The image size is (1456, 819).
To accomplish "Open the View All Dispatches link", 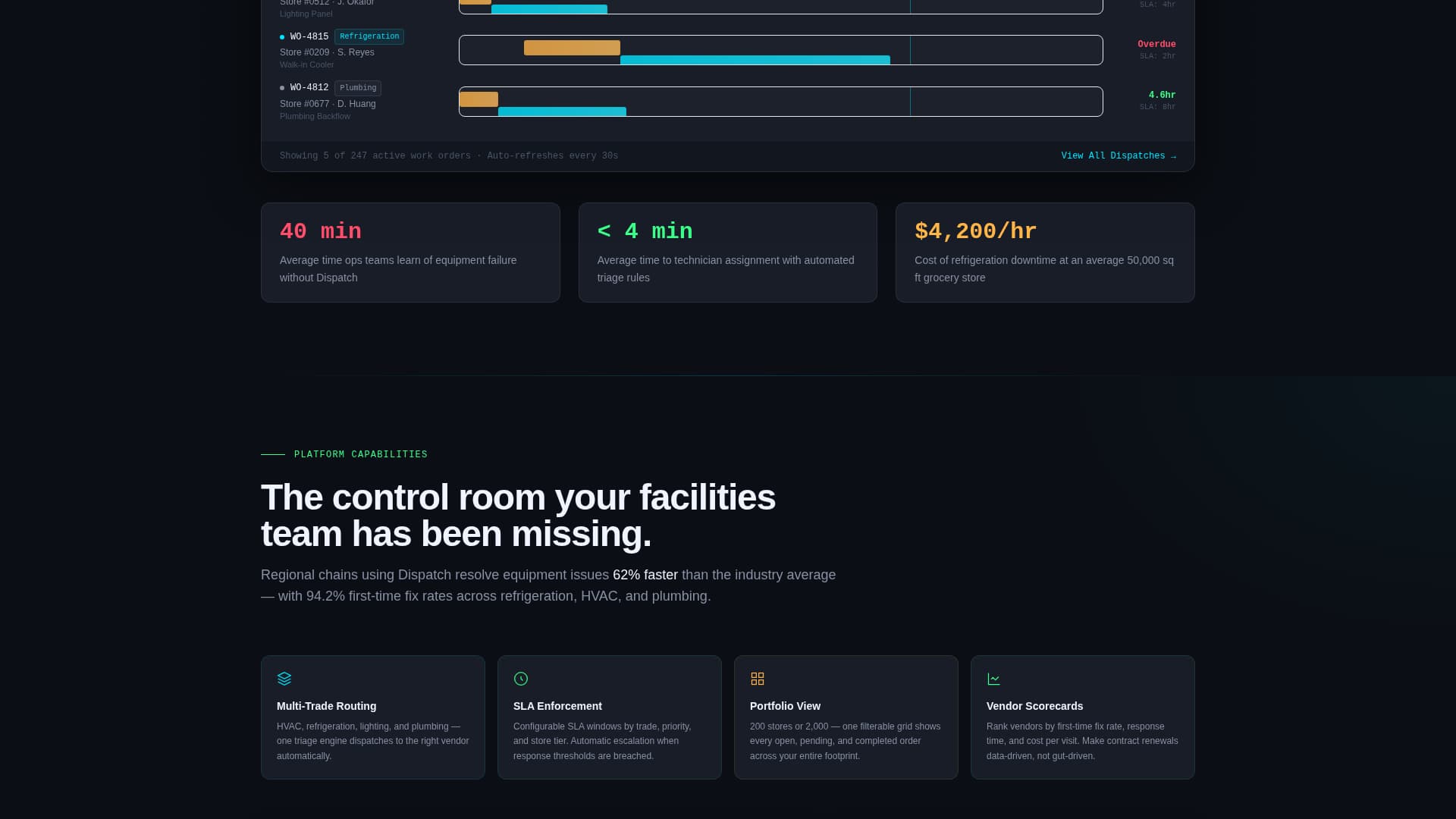I will coord(1119,155).
